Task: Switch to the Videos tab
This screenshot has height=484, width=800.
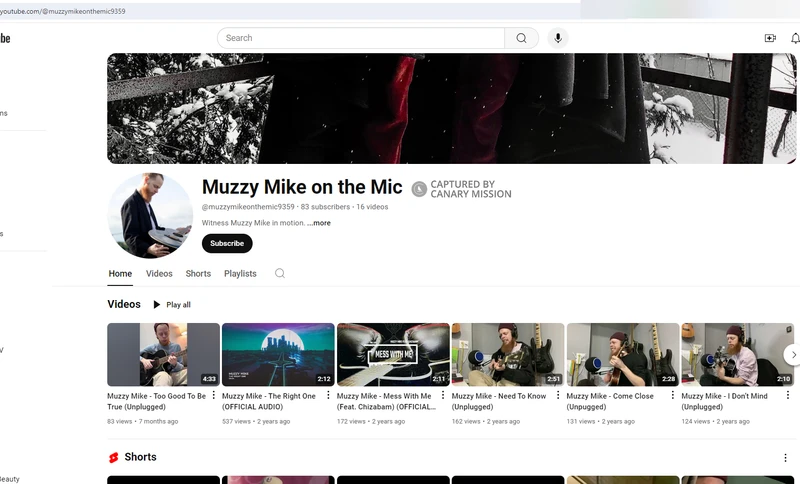Action: (159, 274)
